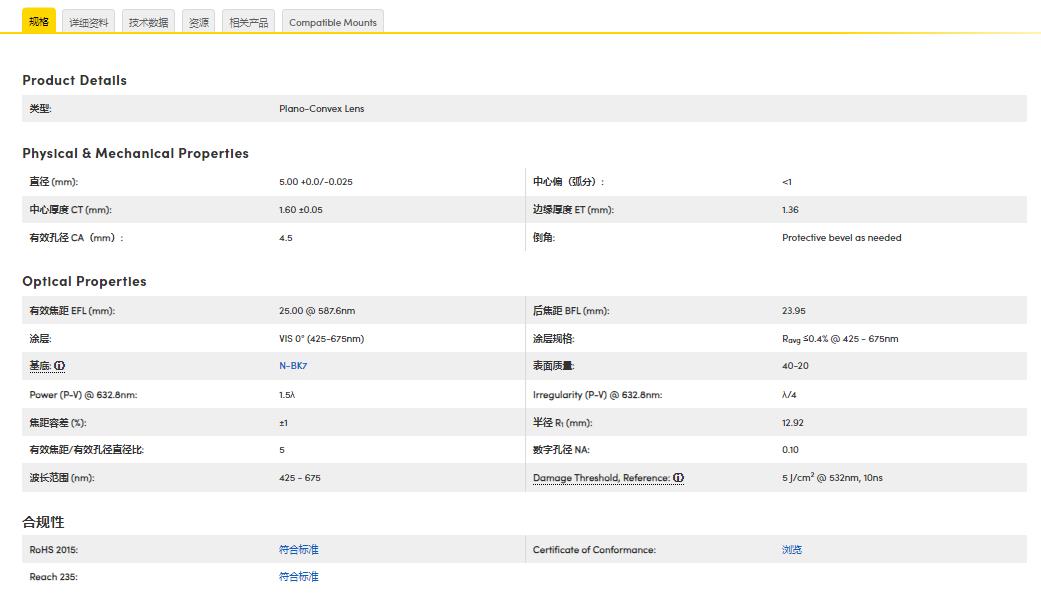Click the Plano-Convex Lens type value
This screenshot has width=1041, height=603.
pos(321,109)
